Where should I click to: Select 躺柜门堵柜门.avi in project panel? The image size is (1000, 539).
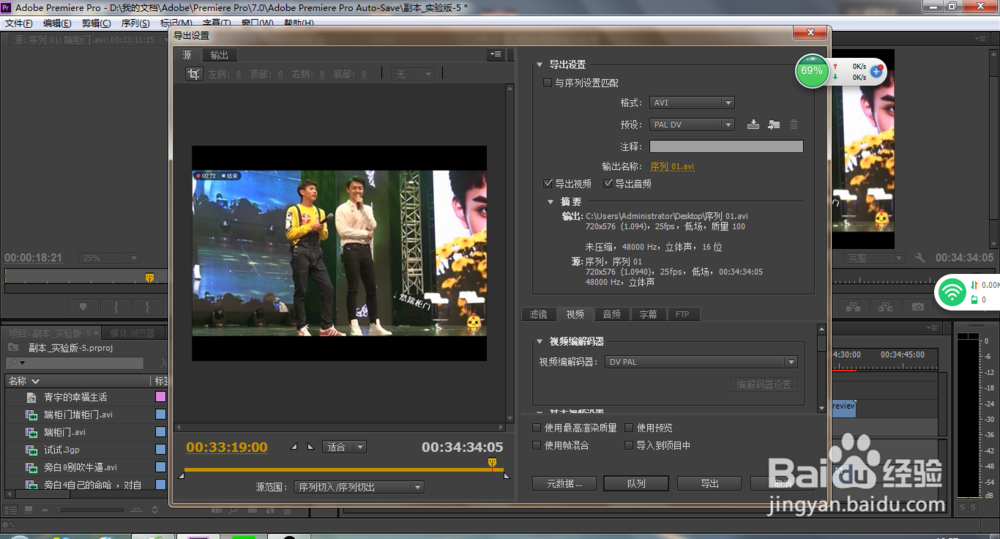pyautogui.click(x=78, y=415)
